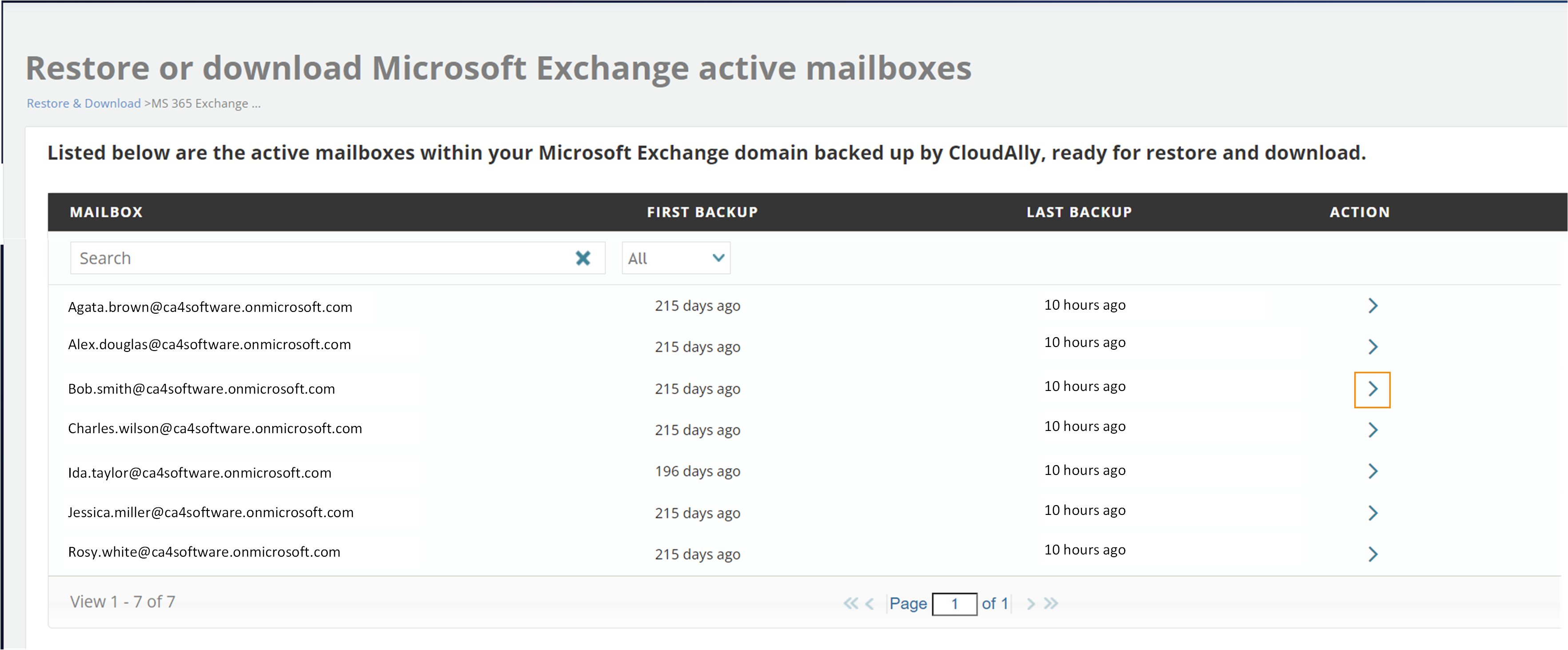Open actions for Jessica.miller mailbox arrow

1372,513
